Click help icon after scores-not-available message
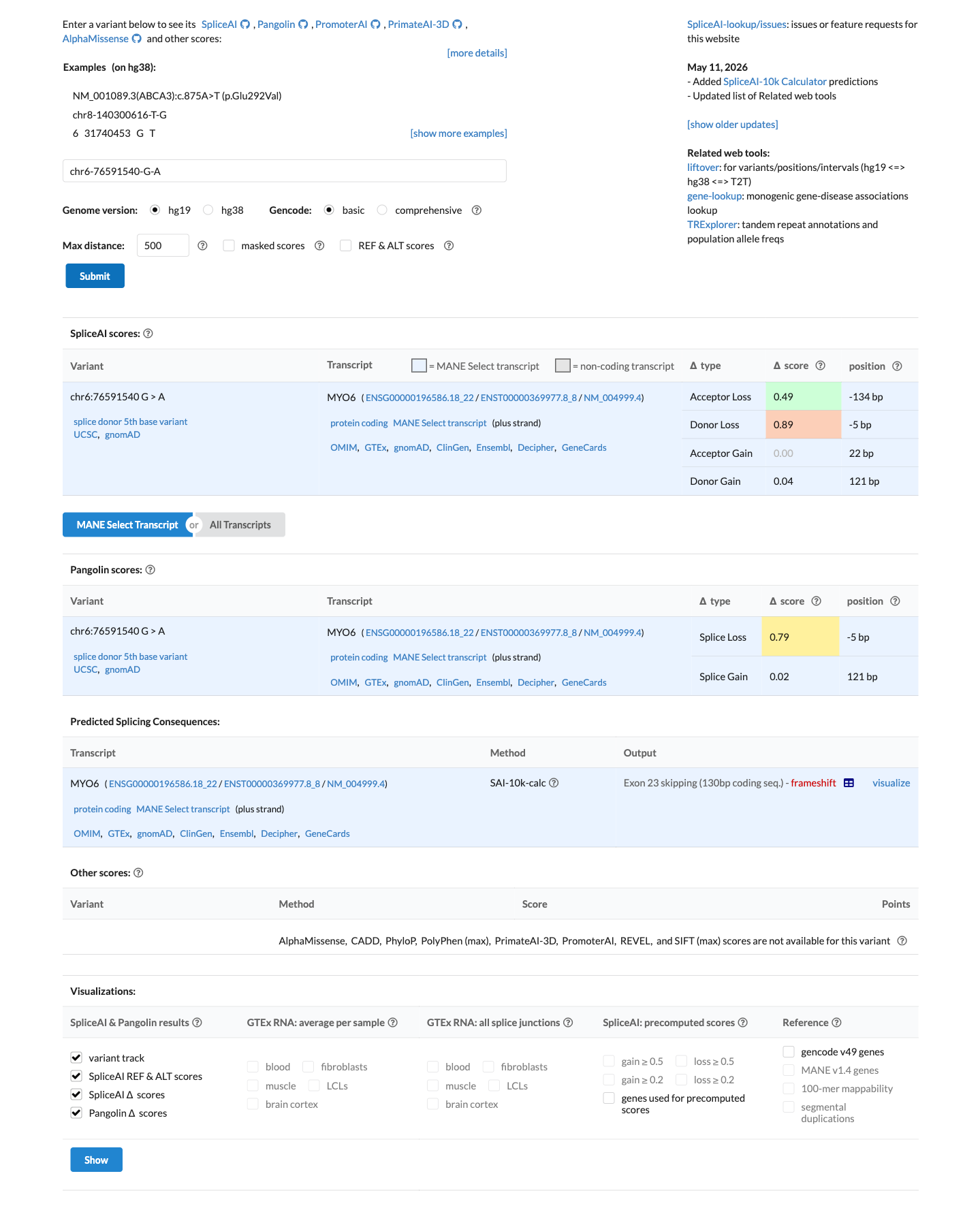The image size is (980, 1210). pyautogui.click(x=902, y=941)
